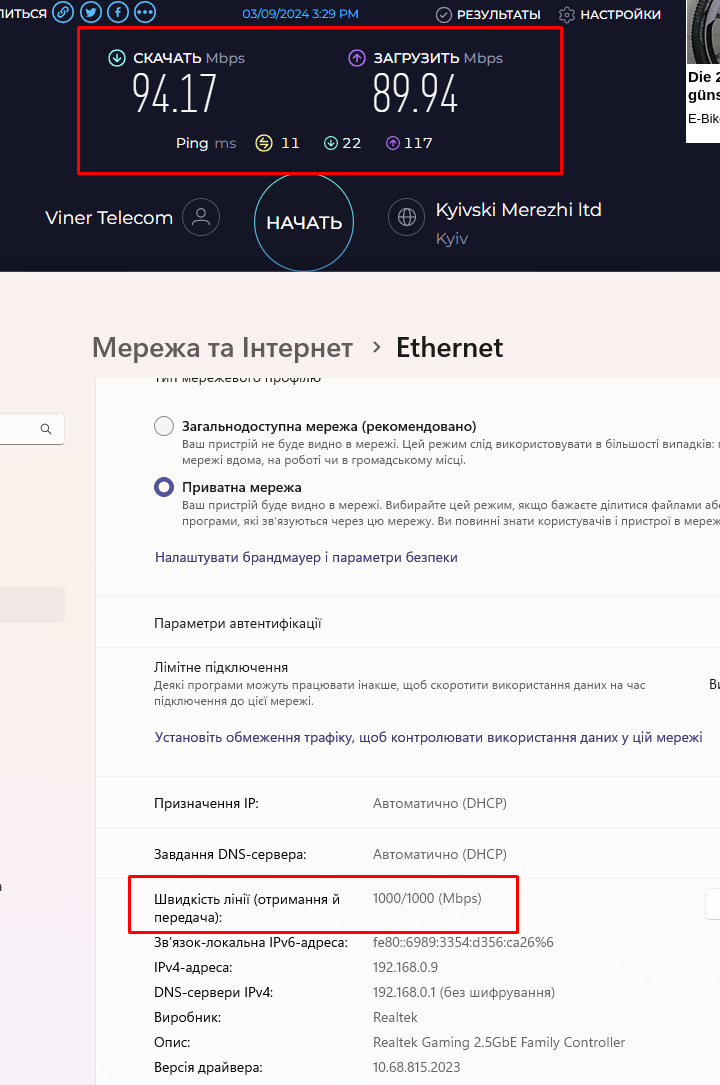
Task: Click the globe server icon near Kyivski Merezhi
Action: (407, 217)
